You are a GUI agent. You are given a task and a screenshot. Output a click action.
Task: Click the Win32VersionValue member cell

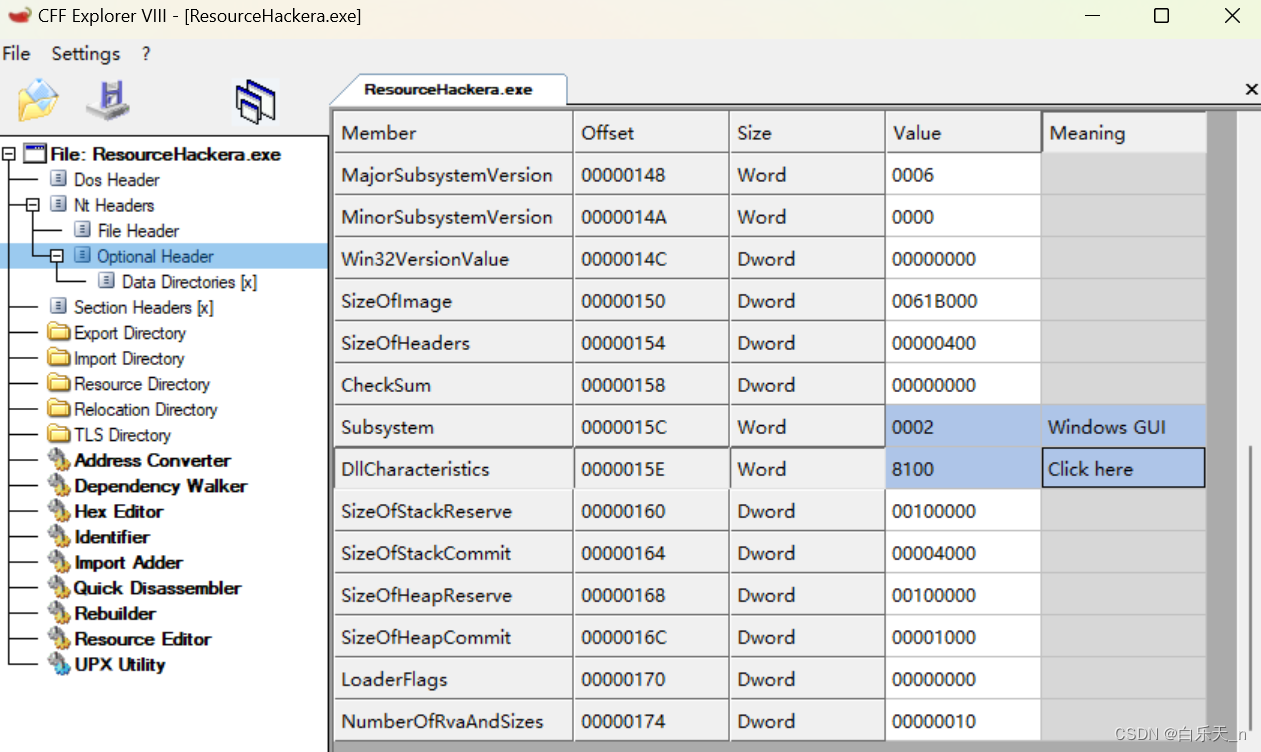pyautogui.click(x=453, y=259)
